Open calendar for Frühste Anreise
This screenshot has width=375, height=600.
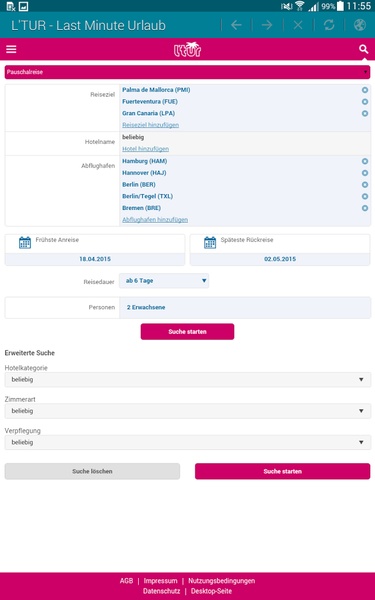pos(25,243)
